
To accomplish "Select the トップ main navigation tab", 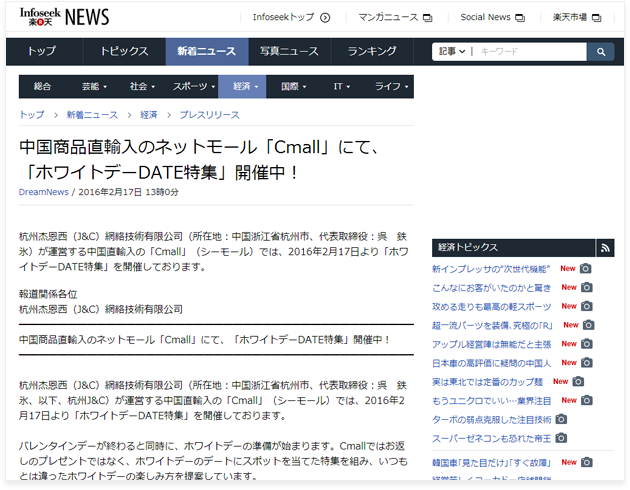I will 42,51.
